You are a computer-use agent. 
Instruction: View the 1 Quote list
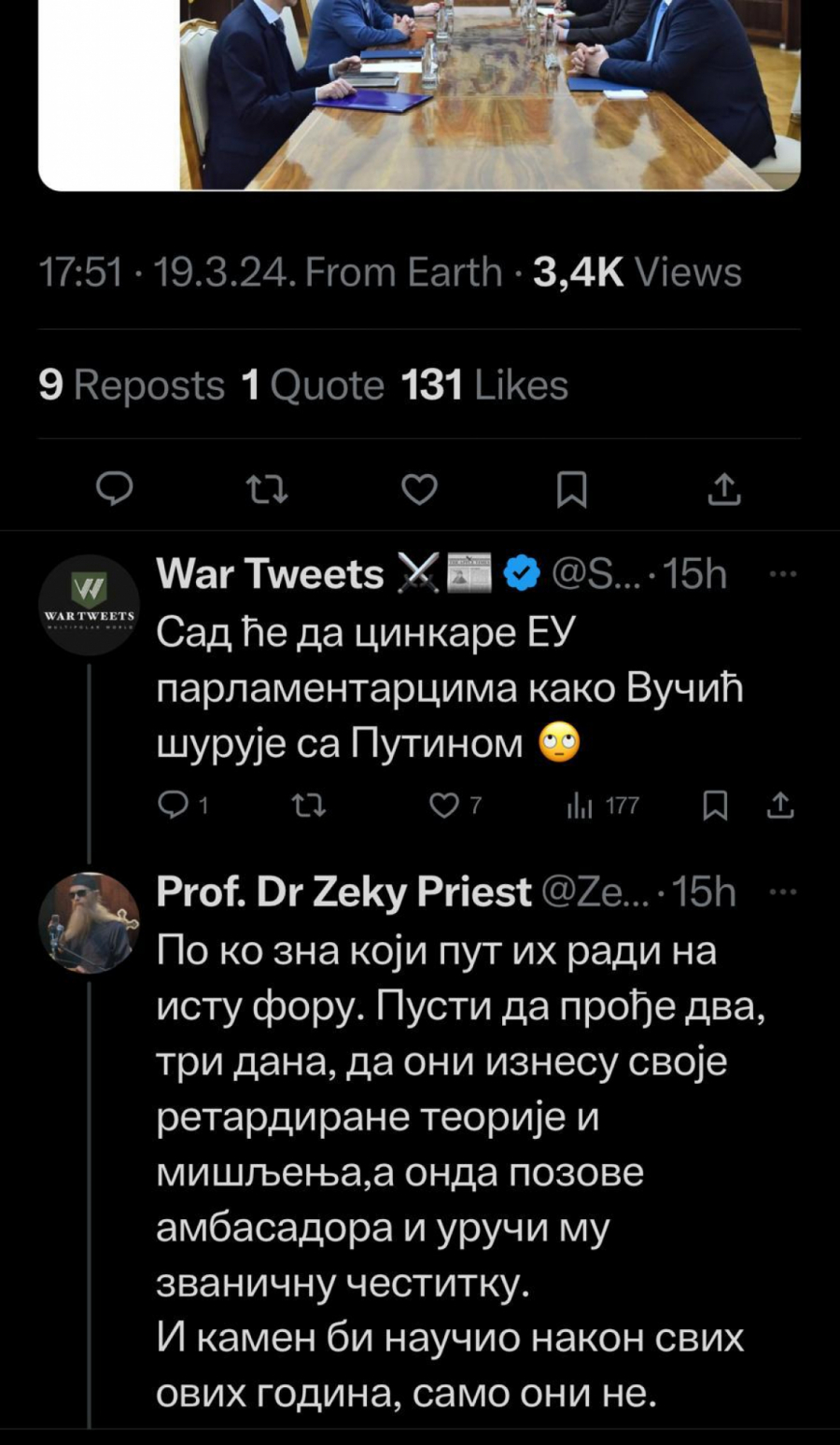[x=313, y=385]
